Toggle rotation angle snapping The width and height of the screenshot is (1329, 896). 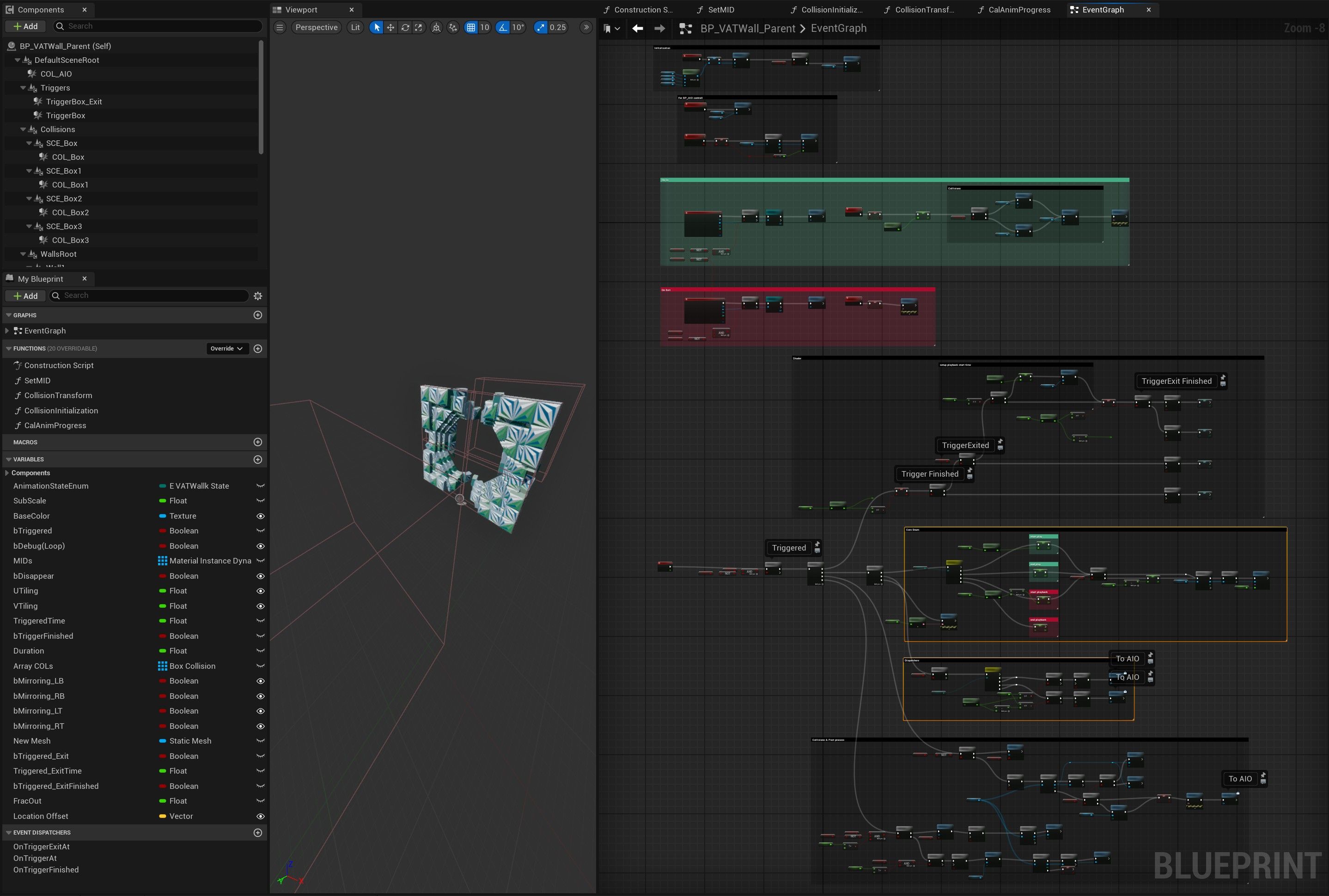[x=502, y=27]
